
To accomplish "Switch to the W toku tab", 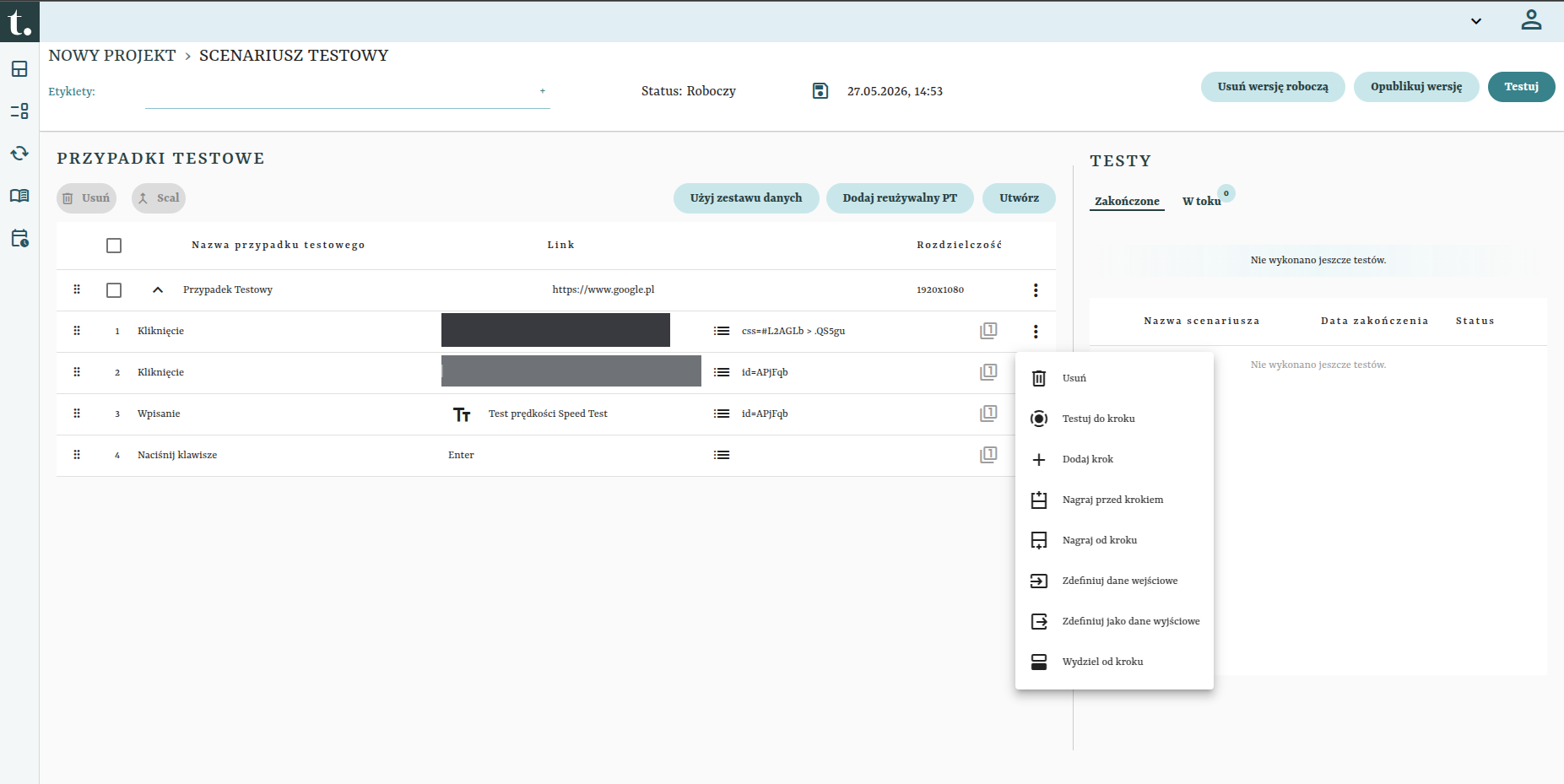I will coord(1201,201).
